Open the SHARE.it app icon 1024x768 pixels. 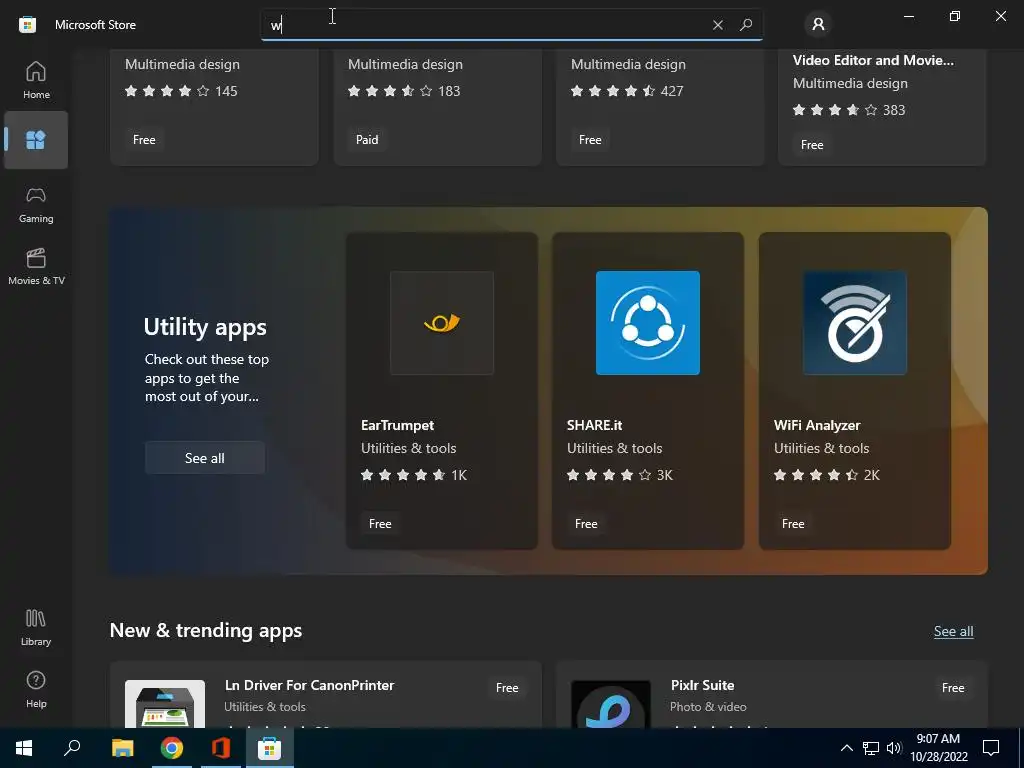pyautogui.click(x=647, y=323)
